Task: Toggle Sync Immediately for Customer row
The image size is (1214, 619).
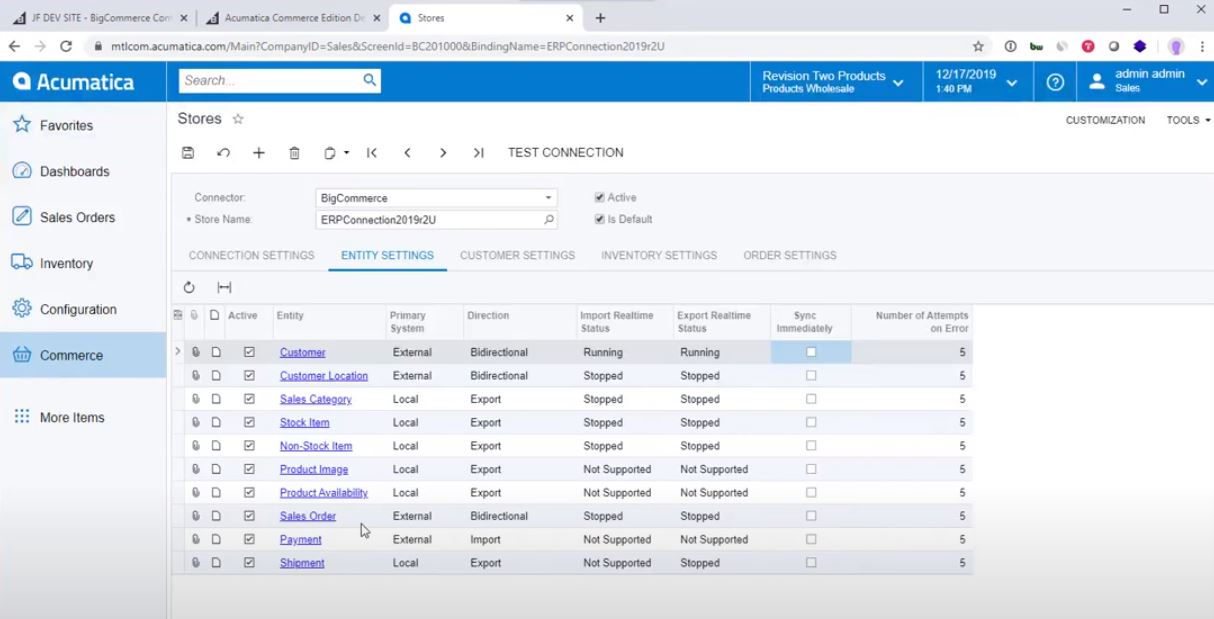Action: point(811,352)
